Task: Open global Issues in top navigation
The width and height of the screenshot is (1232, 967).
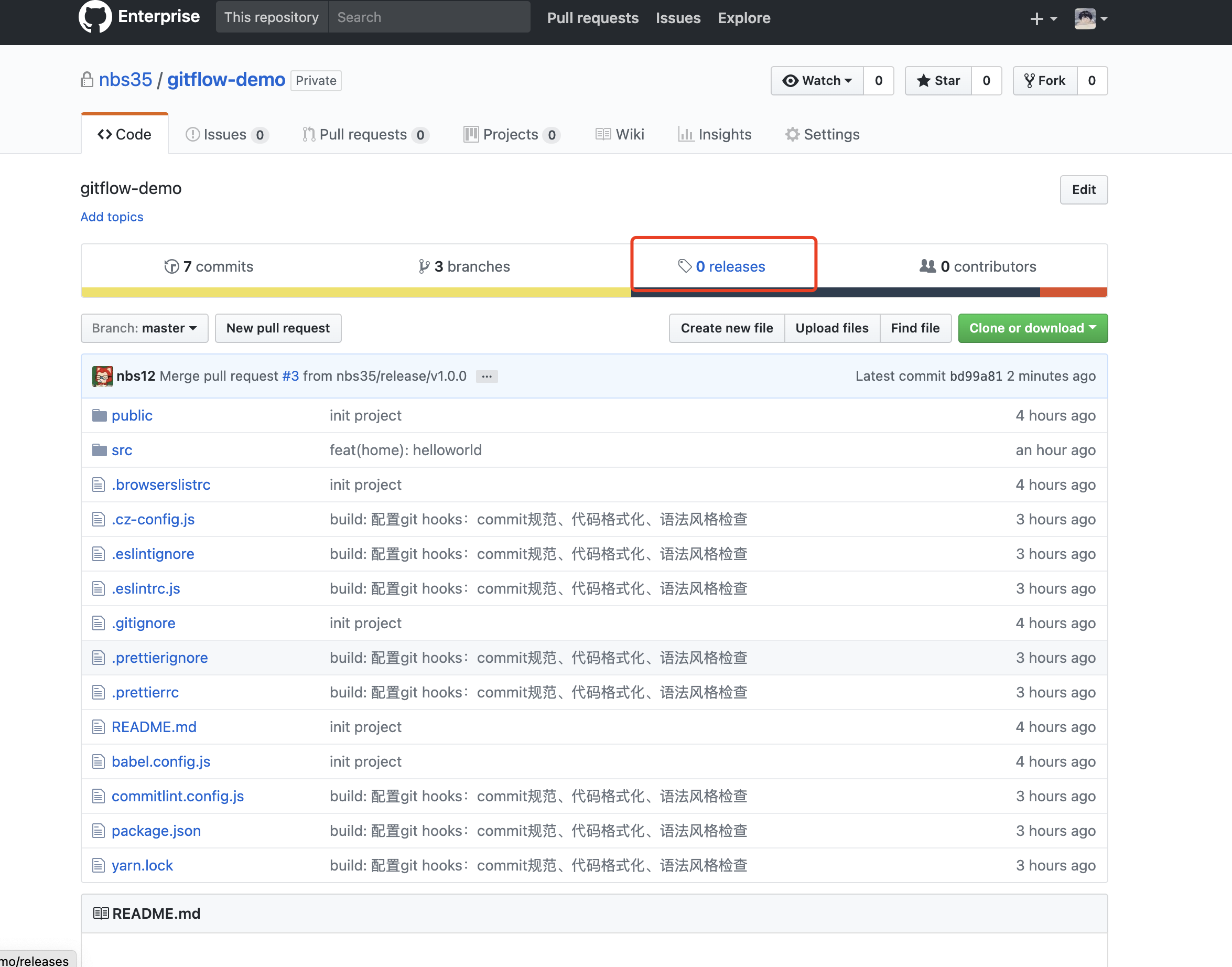Action: 677,18
